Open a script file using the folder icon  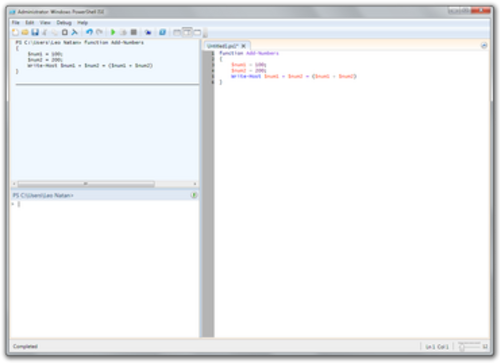point(25,32)
